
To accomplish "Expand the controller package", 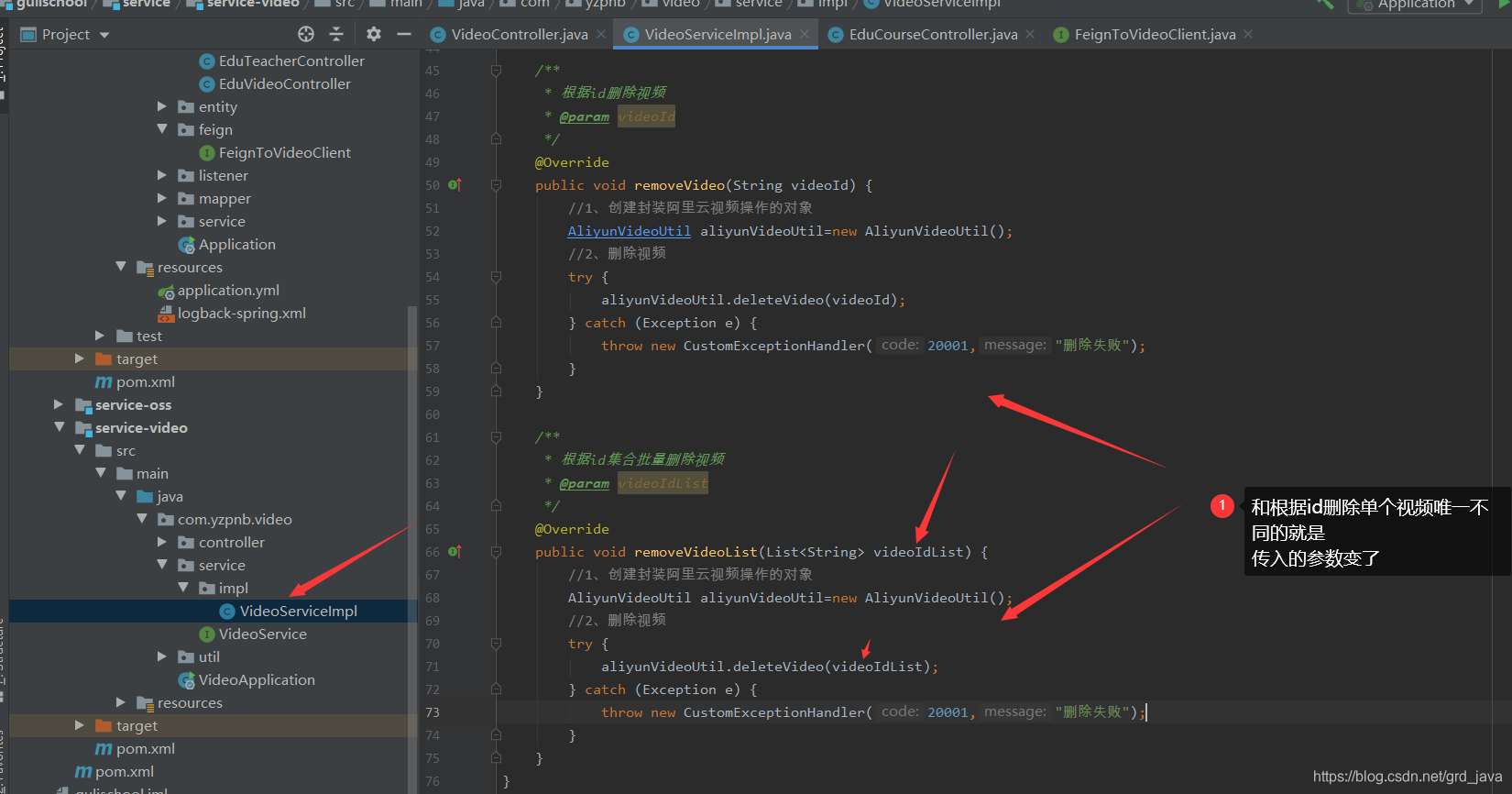I will click(x=162, y=542).
